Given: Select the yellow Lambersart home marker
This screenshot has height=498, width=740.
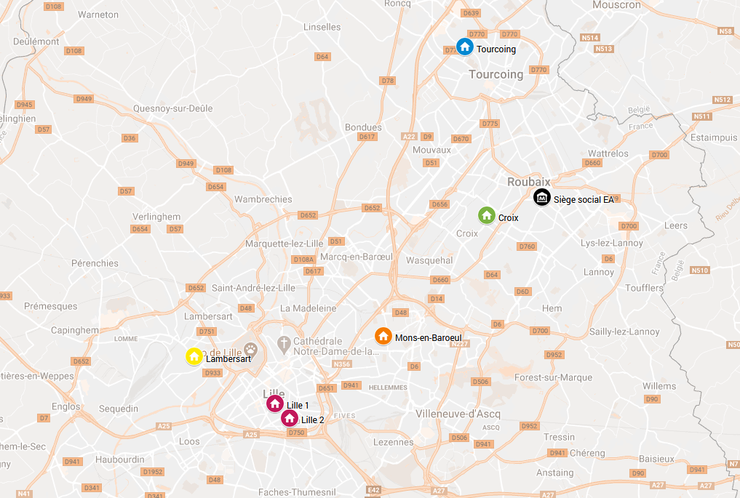Looking at the screenshot, I should tap(194, 356).
